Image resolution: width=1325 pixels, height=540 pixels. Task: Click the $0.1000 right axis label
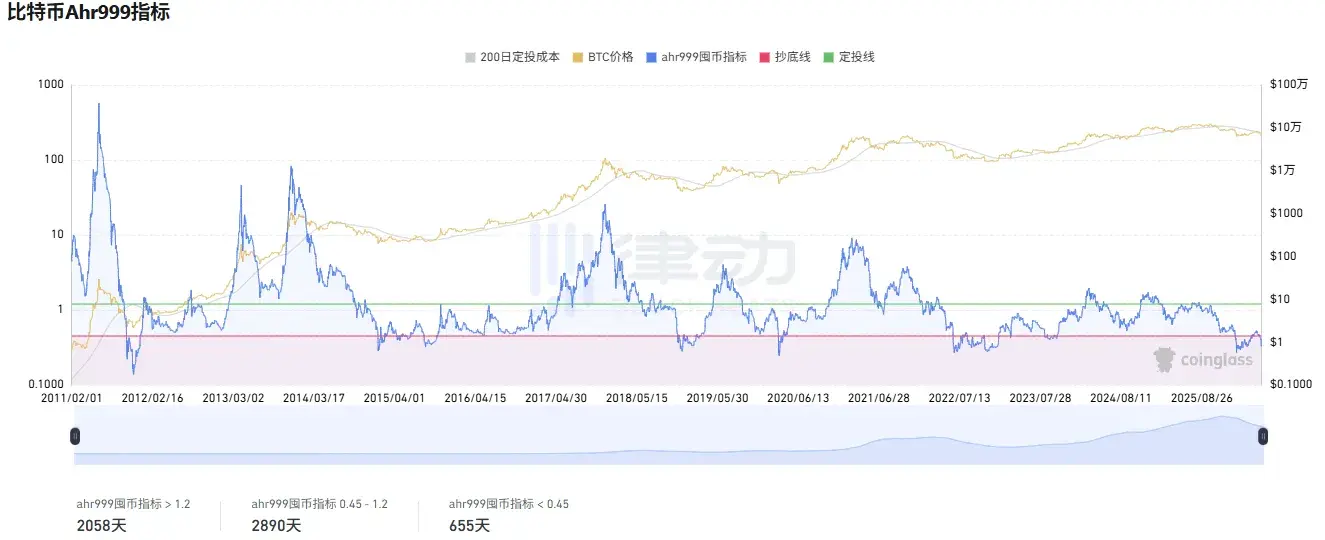coord(1290,384)
